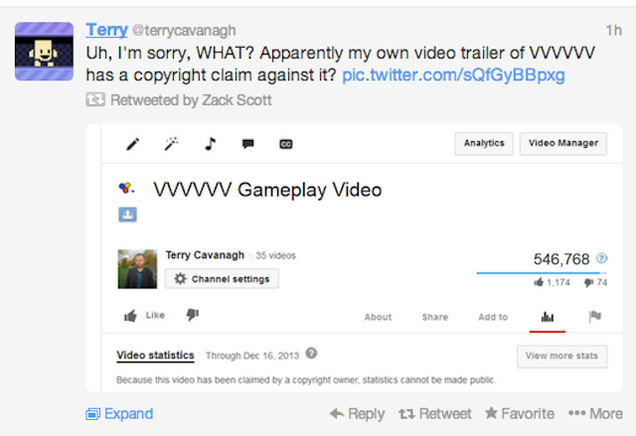This screenshot has width=636, height=436.
Task: Click the CC captions icon
Action: [286, 144]
